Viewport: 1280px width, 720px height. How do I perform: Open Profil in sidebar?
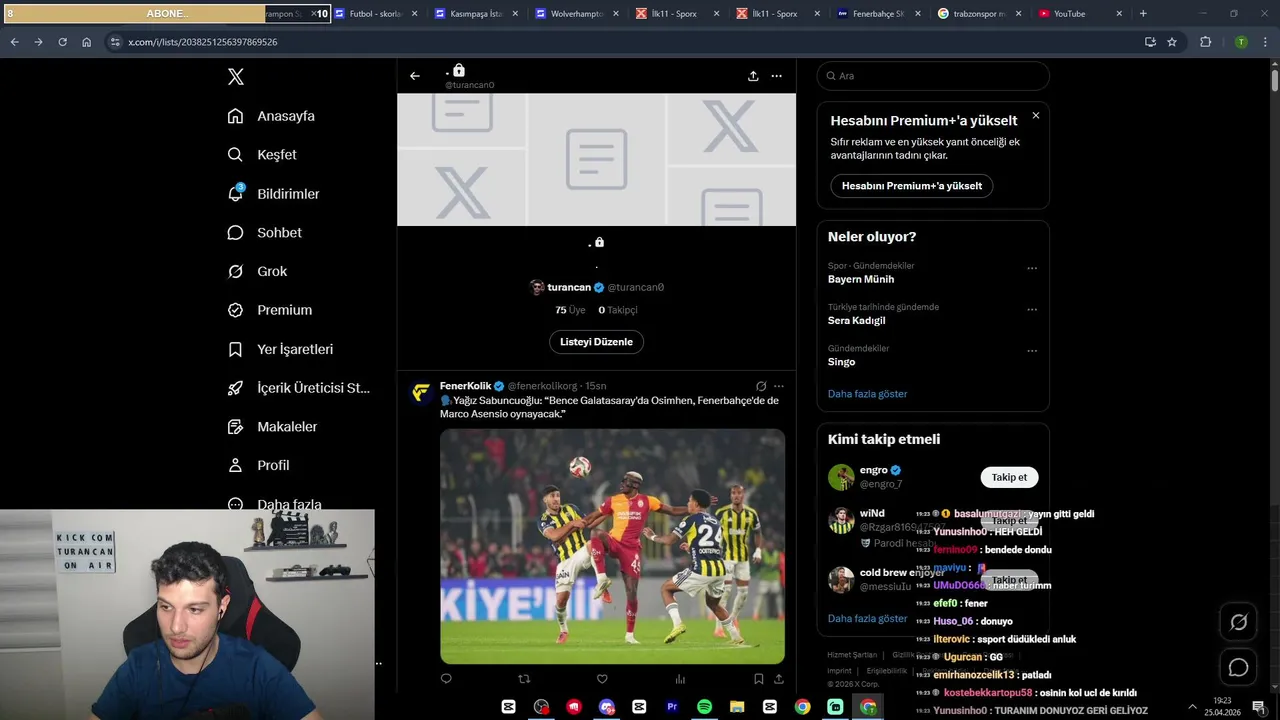click(258, 465)
